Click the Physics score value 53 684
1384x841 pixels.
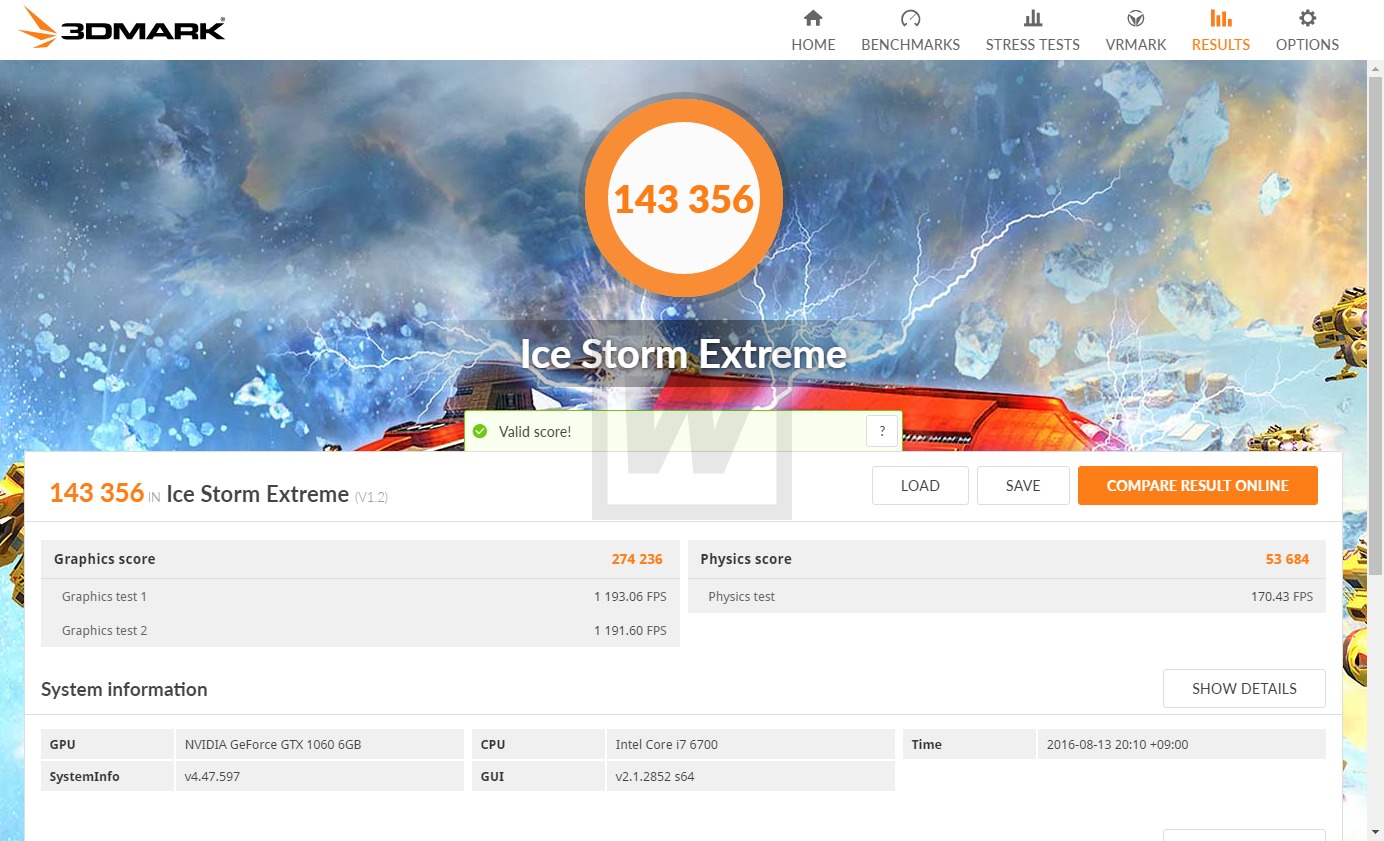[x=1287, y=559]
